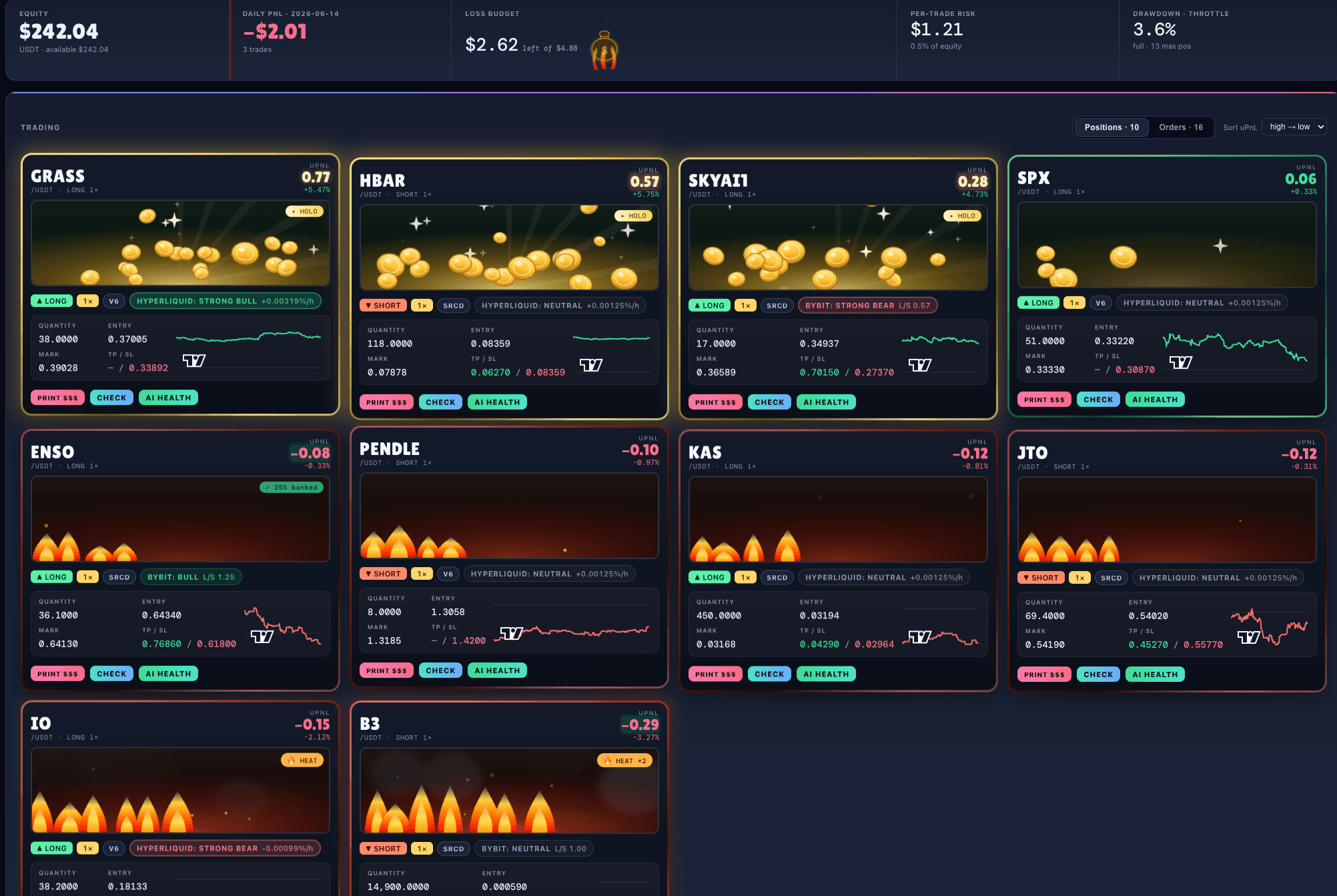Viewport: 1337px width, 896px height.
Task: Click AI HEALTH on the HBAR card
Action: point(497,402)
